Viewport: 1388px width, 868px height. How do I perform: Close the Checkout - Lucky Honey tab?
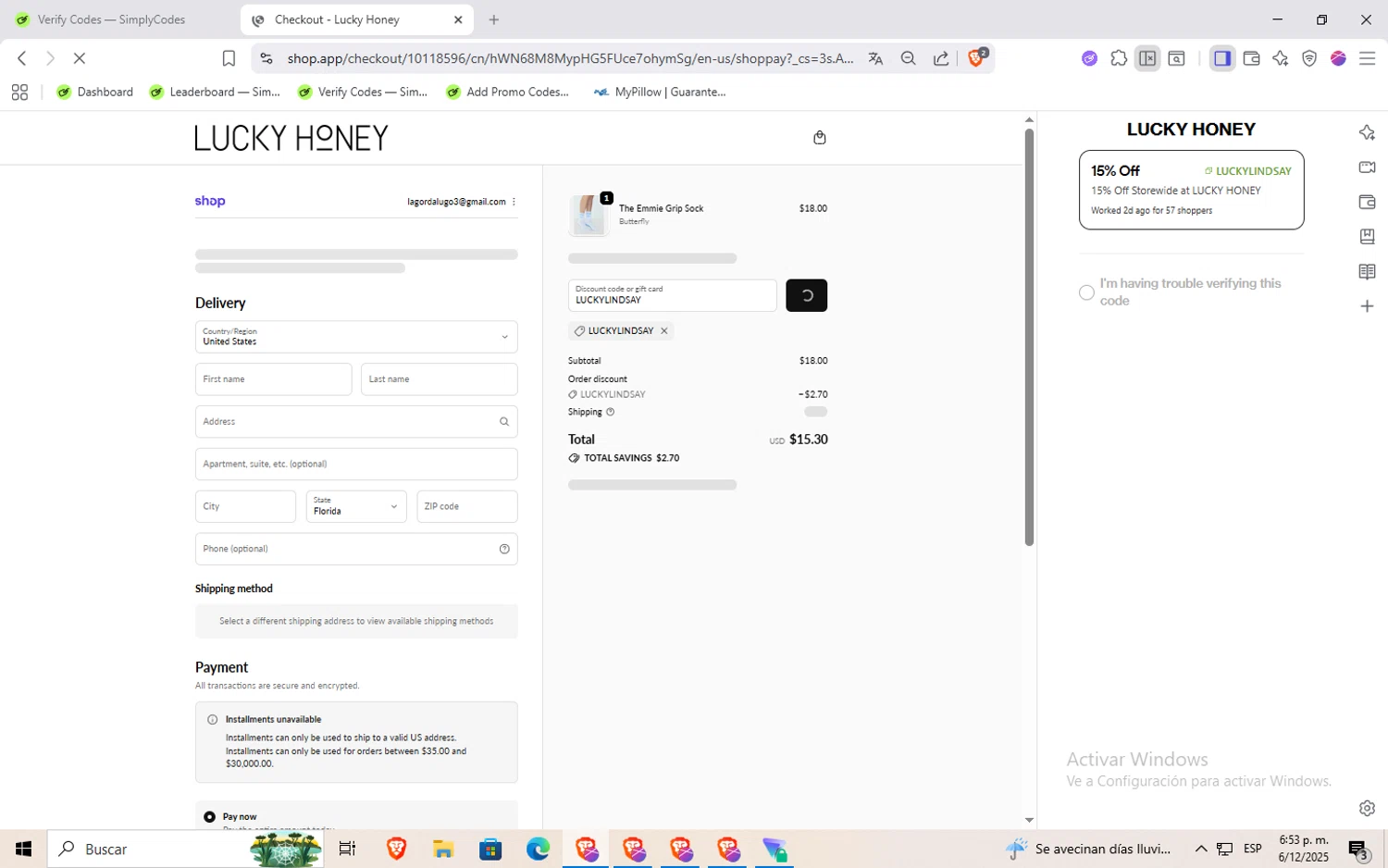click(458, 19)
